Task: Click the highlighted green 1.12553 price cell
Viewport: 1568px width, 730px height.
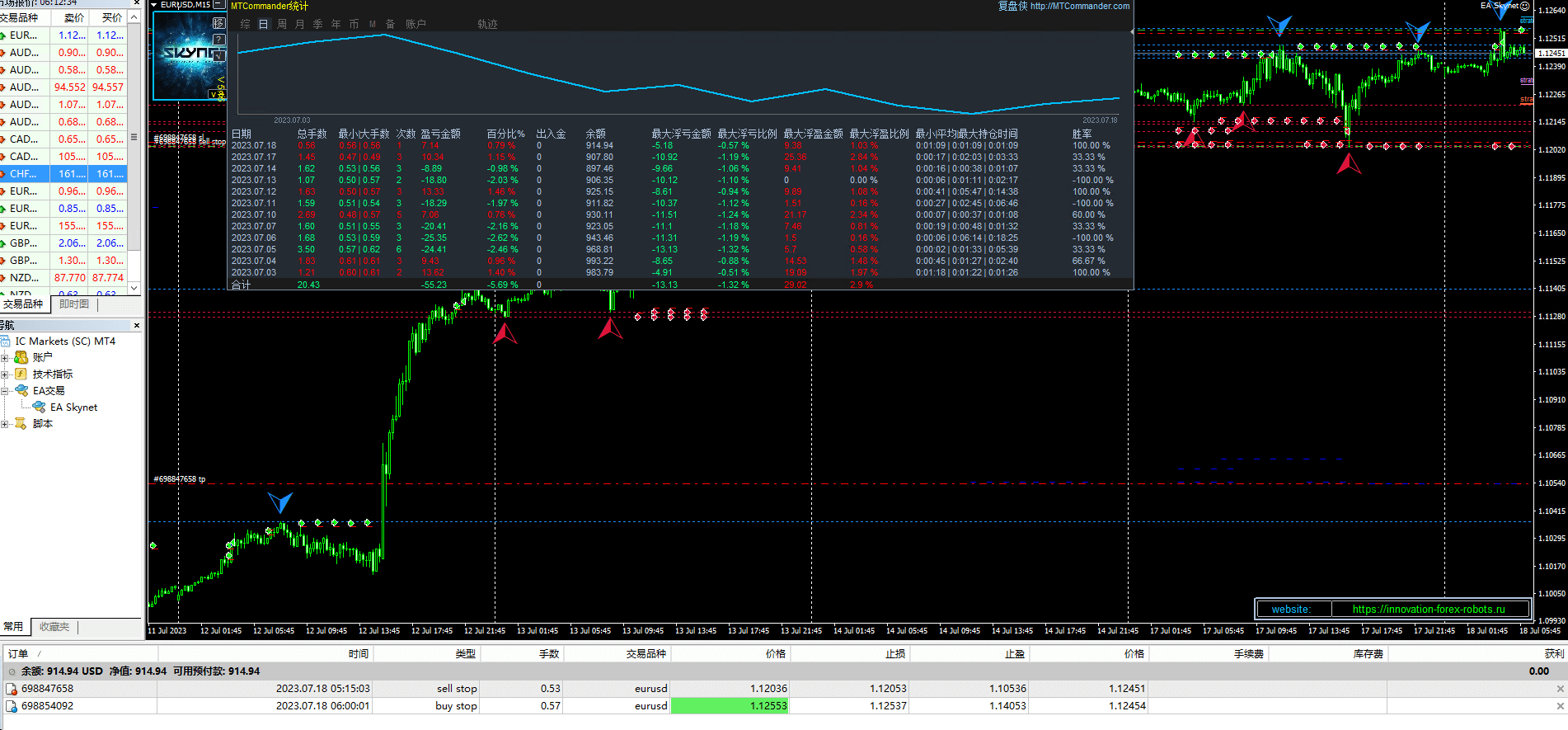Action: point(729,706)
